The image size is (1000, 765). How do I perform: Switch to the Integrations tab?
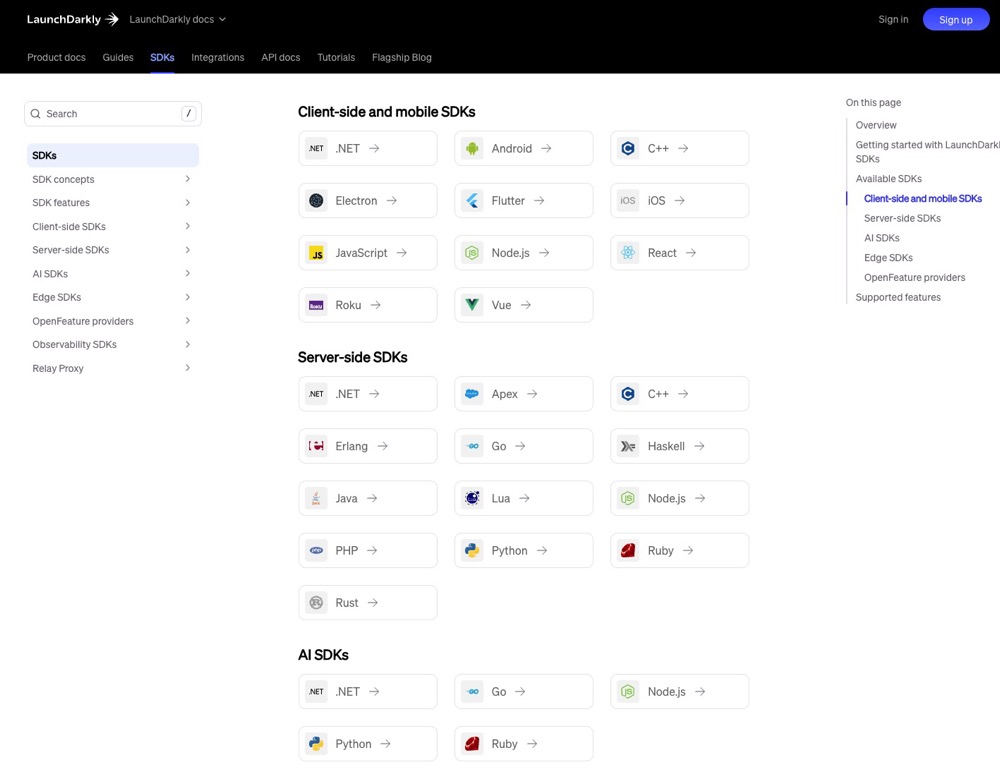pos(217,57)
